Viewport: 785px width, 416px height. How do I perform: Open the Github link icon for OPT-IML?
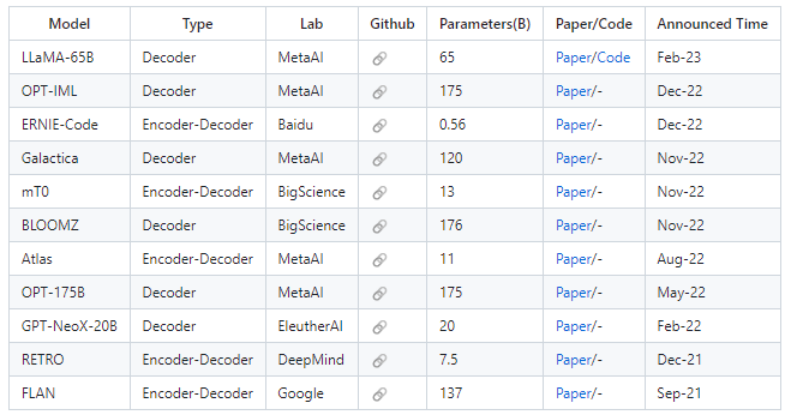pos(379,92)
